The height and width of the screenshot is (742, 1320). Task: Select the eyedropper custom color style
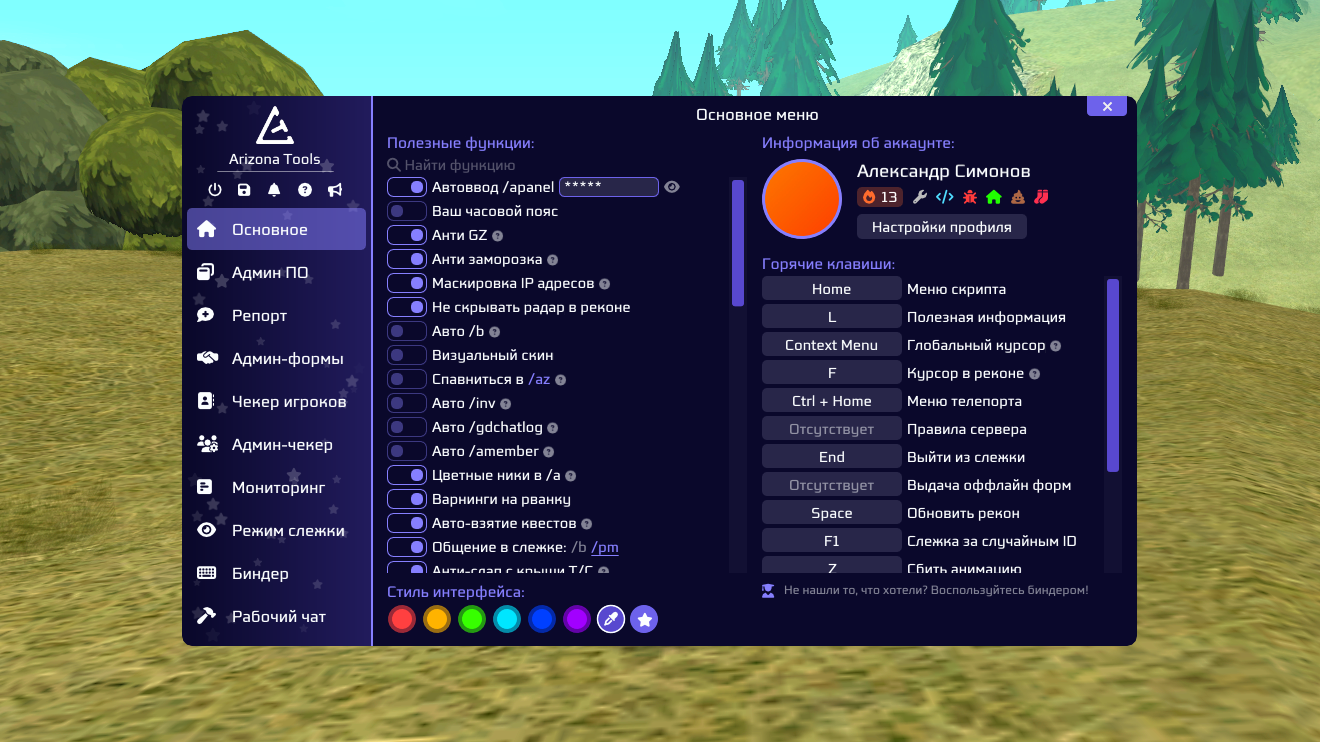click(x=610, y=620)
